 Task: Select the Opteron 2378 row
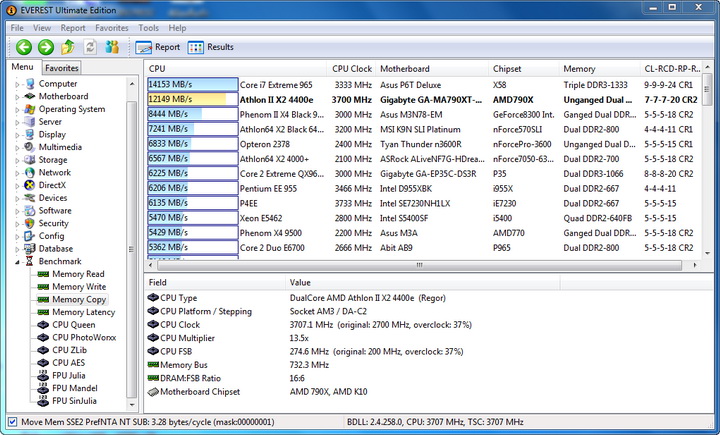point(424,144)
